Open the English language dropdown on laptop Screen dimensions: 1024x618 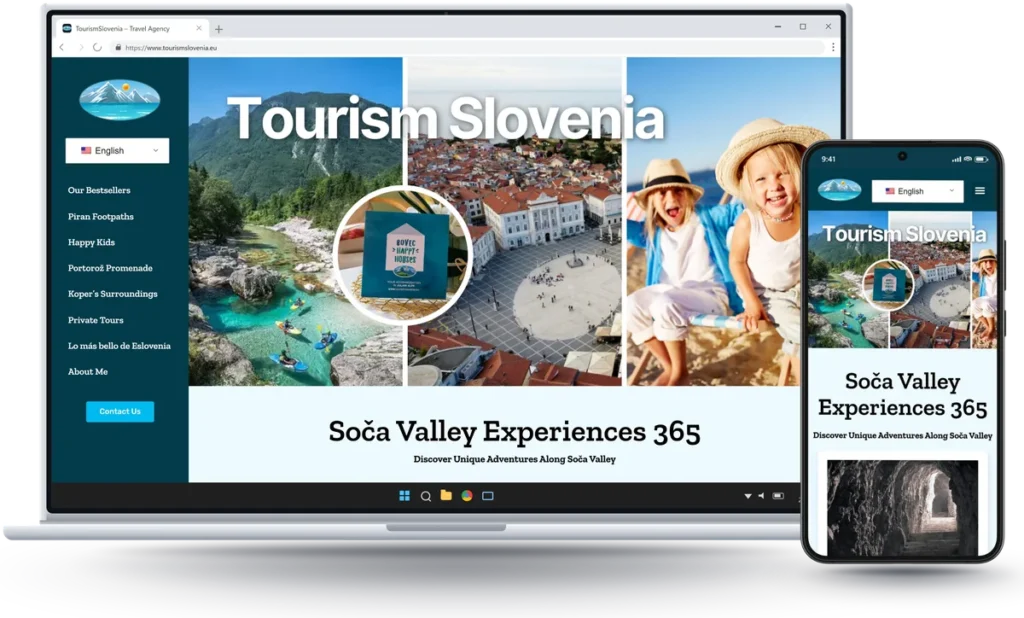point(117,150)
